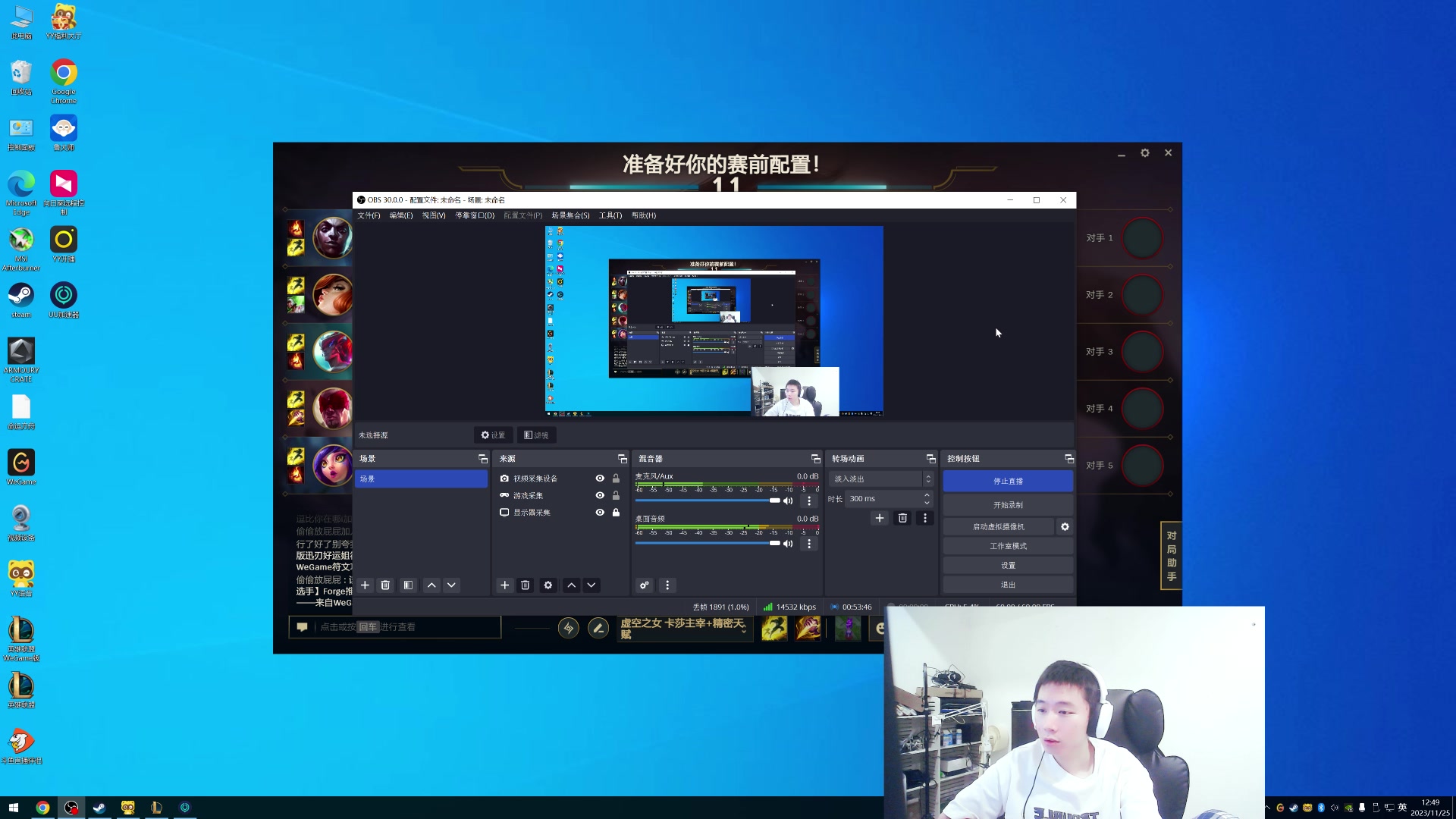Toggle visibility of 游戏采集 source

click(x=600, y=495)
